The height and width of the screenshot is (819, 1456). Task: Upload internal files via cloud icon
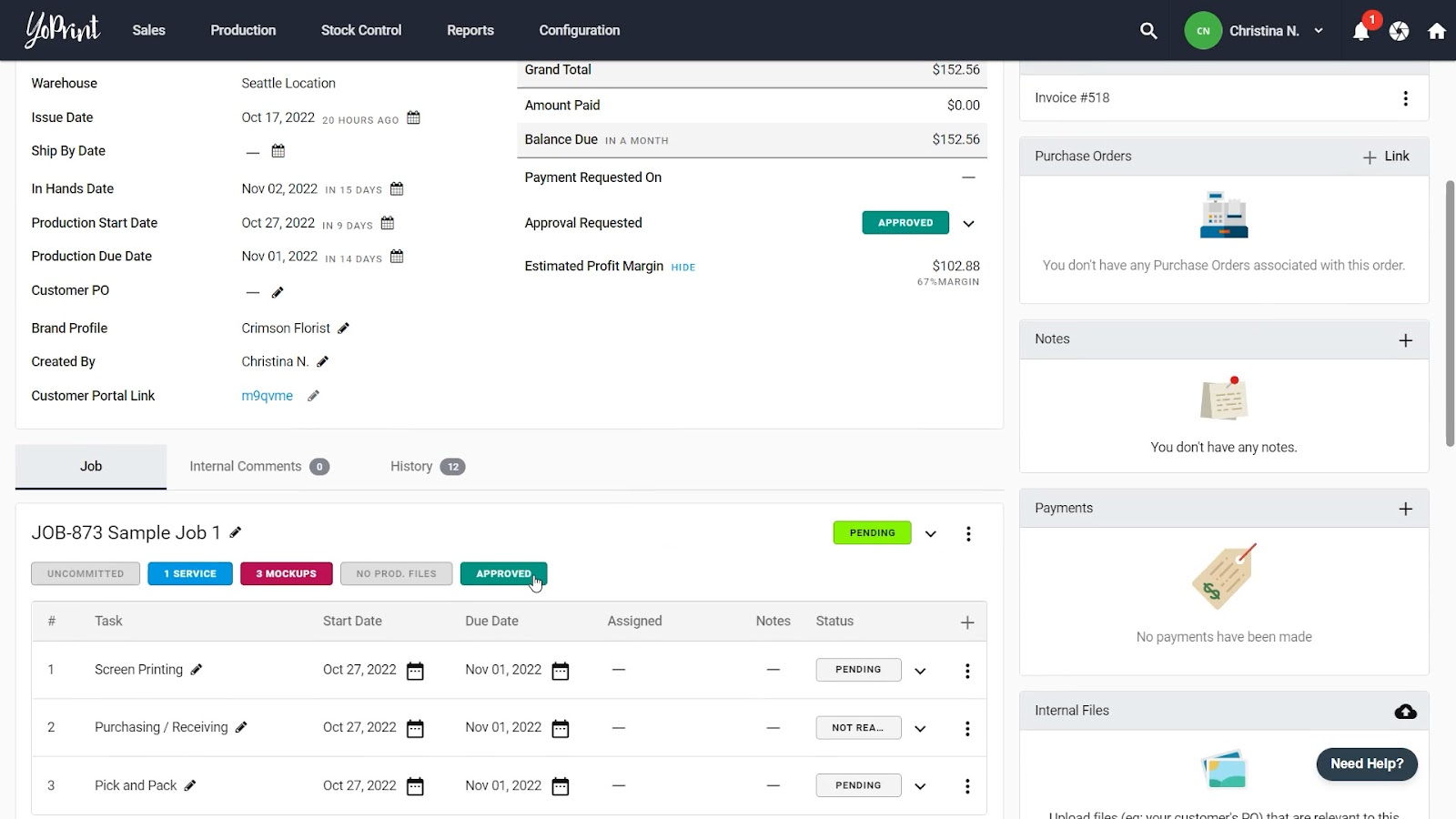[1406, 712]
